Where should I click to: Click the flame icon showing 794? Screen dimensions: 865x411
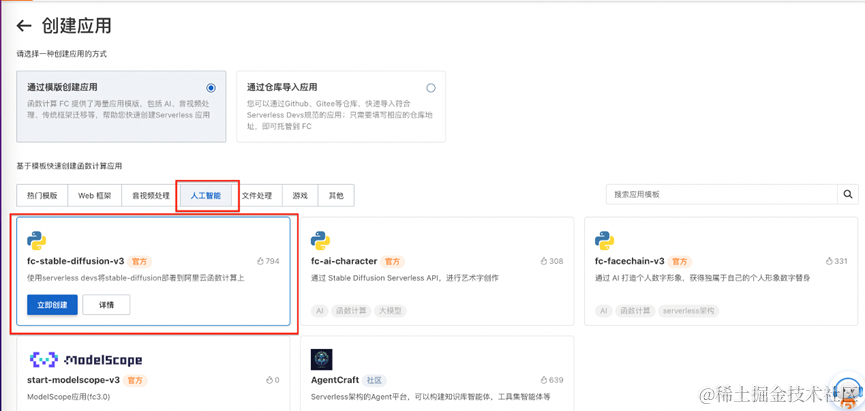(x=260, y=261)
